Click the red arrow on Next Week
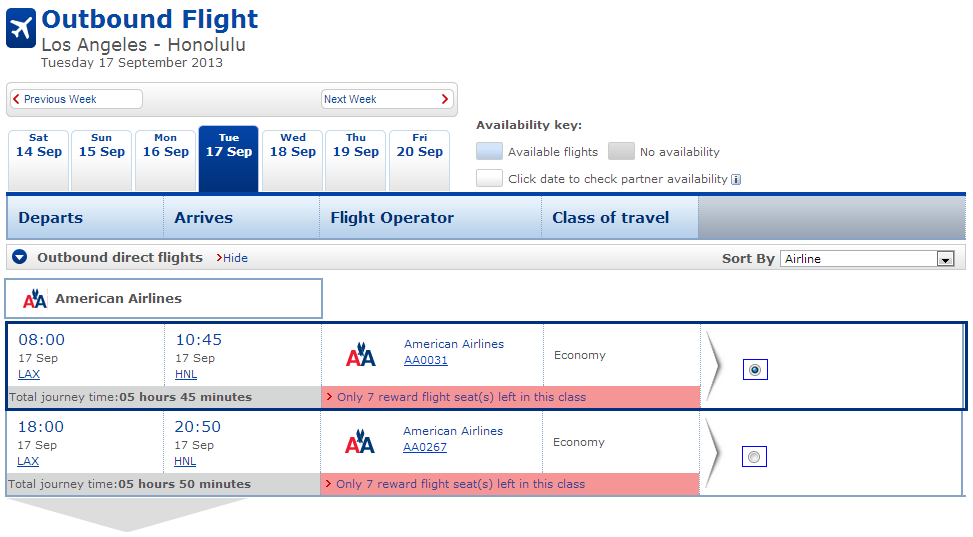Screen dimensions: 973x537 (444, 99)
